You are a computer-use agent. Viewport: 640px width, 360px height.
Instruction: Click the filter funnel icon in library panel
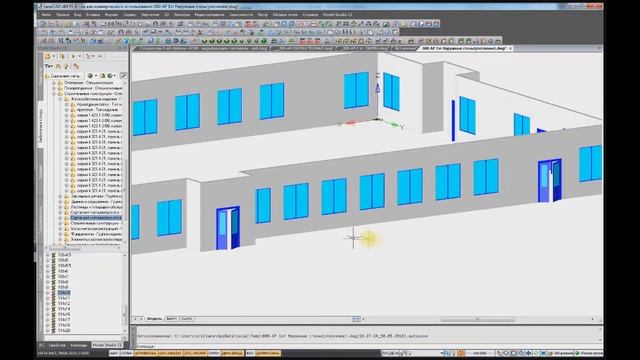48,66
